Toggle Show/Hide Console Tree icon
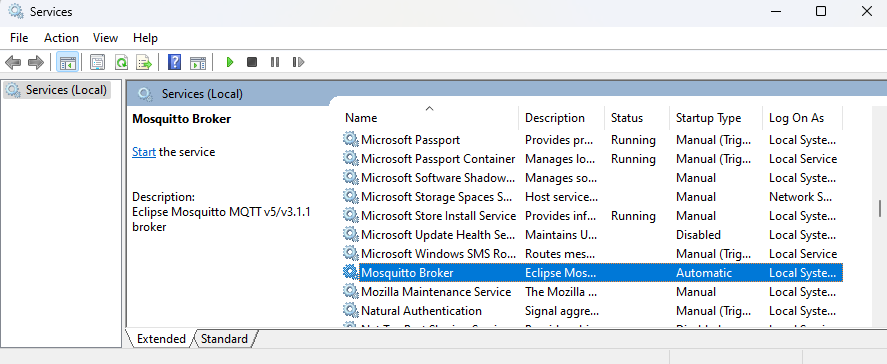 point(67,62)
